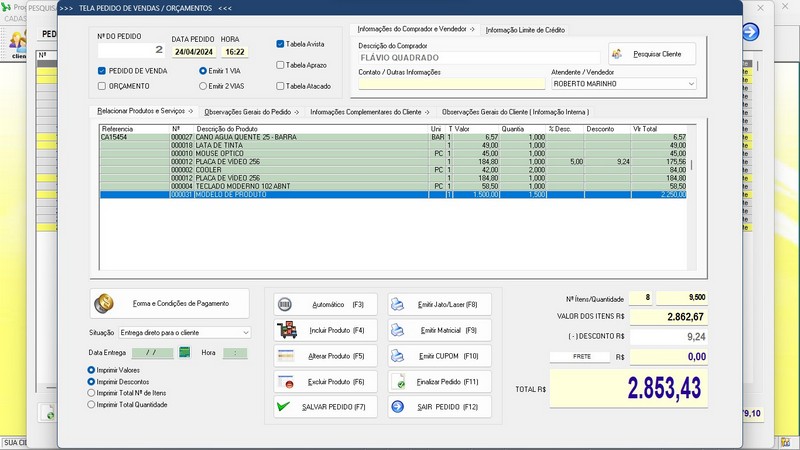Click the green checkmark on Salvar Pedido
The width and height of the screenshot is (800, 450).
click(x=285, y=407)
